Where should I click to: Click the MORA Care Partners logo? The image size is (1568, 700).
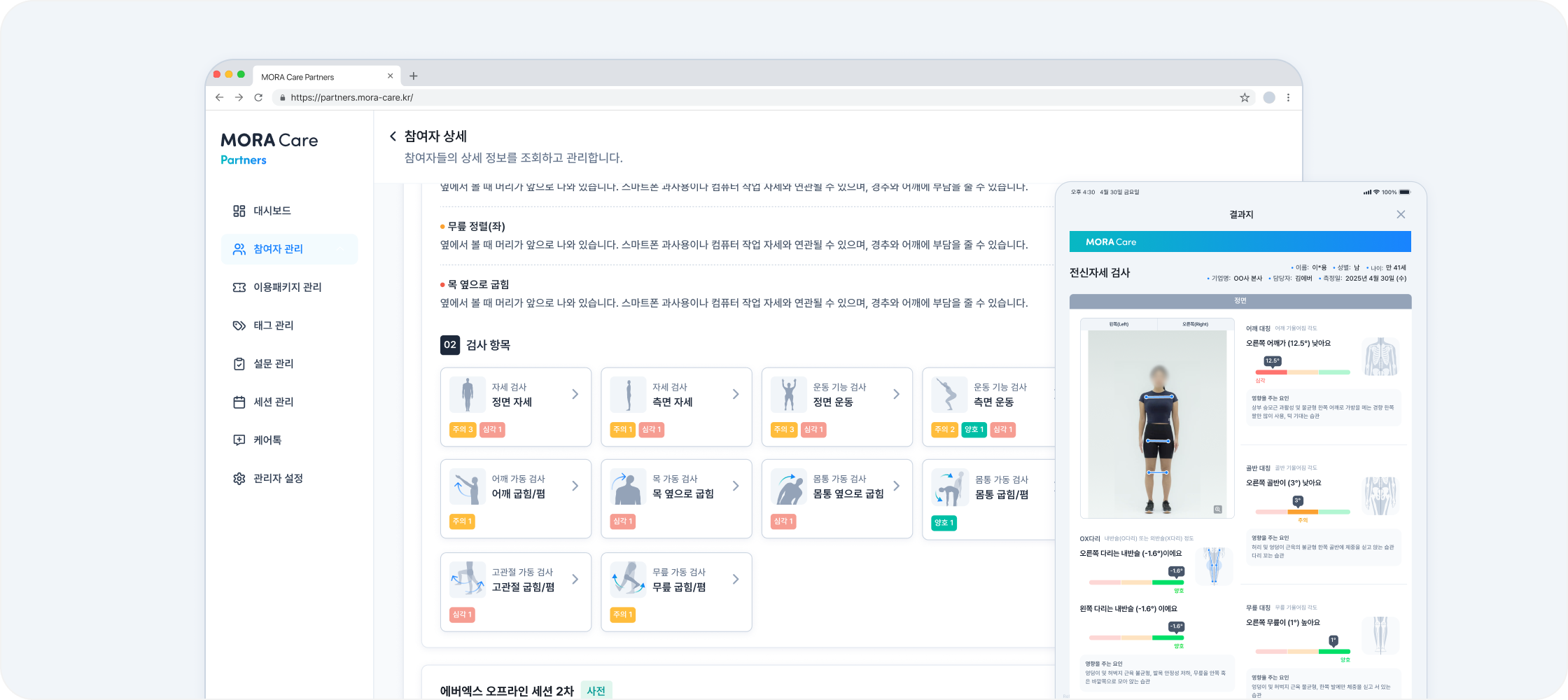tap(269, 149)
